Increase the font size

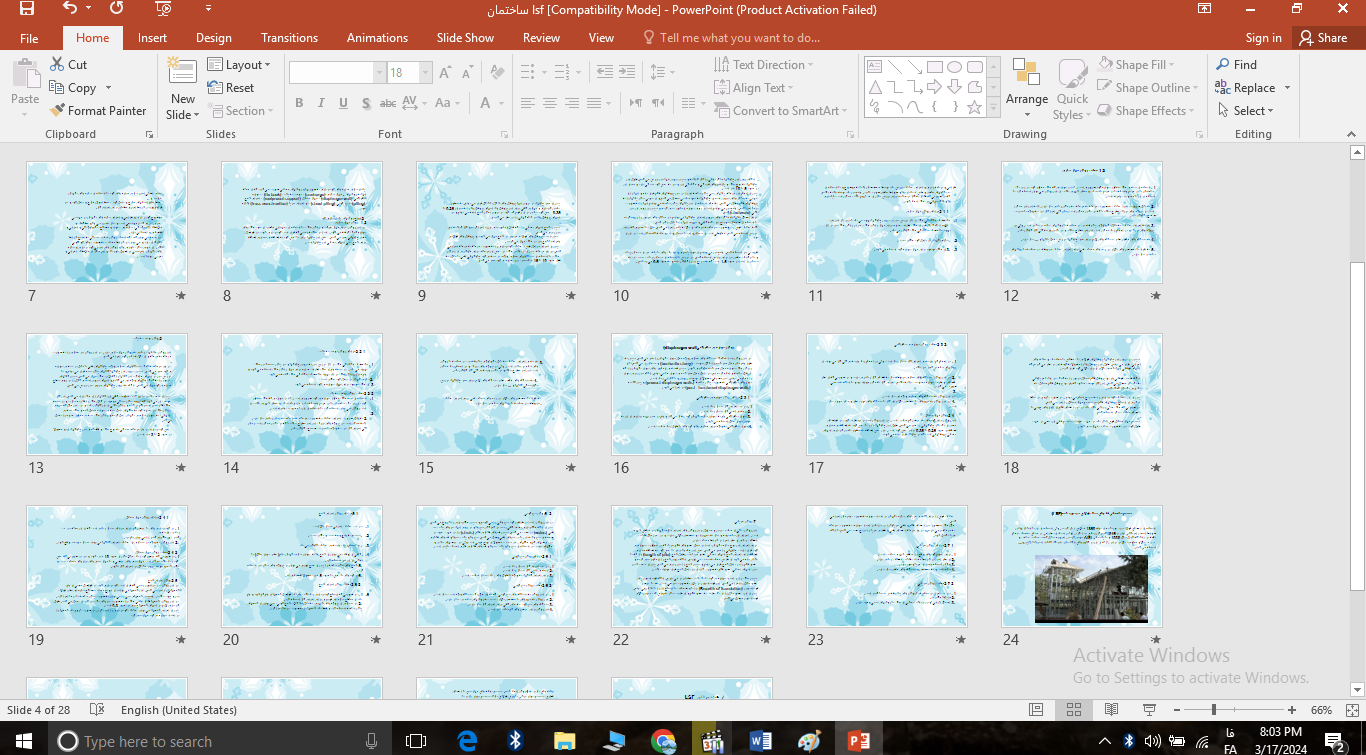[447, 73]
